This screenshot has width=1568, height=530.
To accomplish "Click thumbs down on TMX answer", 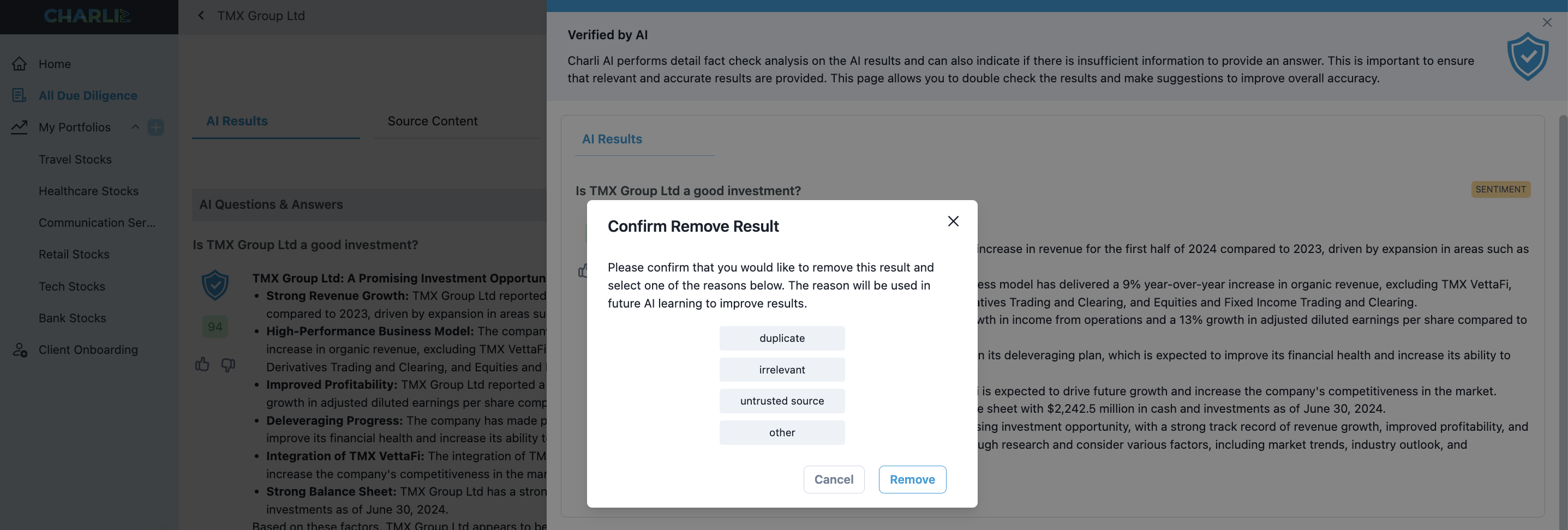I will pos(228,365).
